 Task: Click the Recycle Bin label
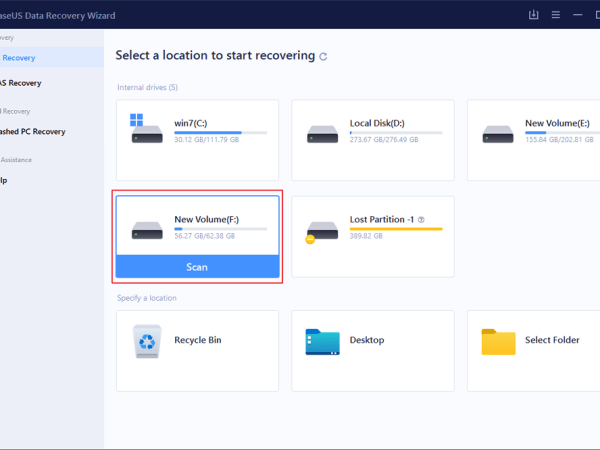(197, 340)
